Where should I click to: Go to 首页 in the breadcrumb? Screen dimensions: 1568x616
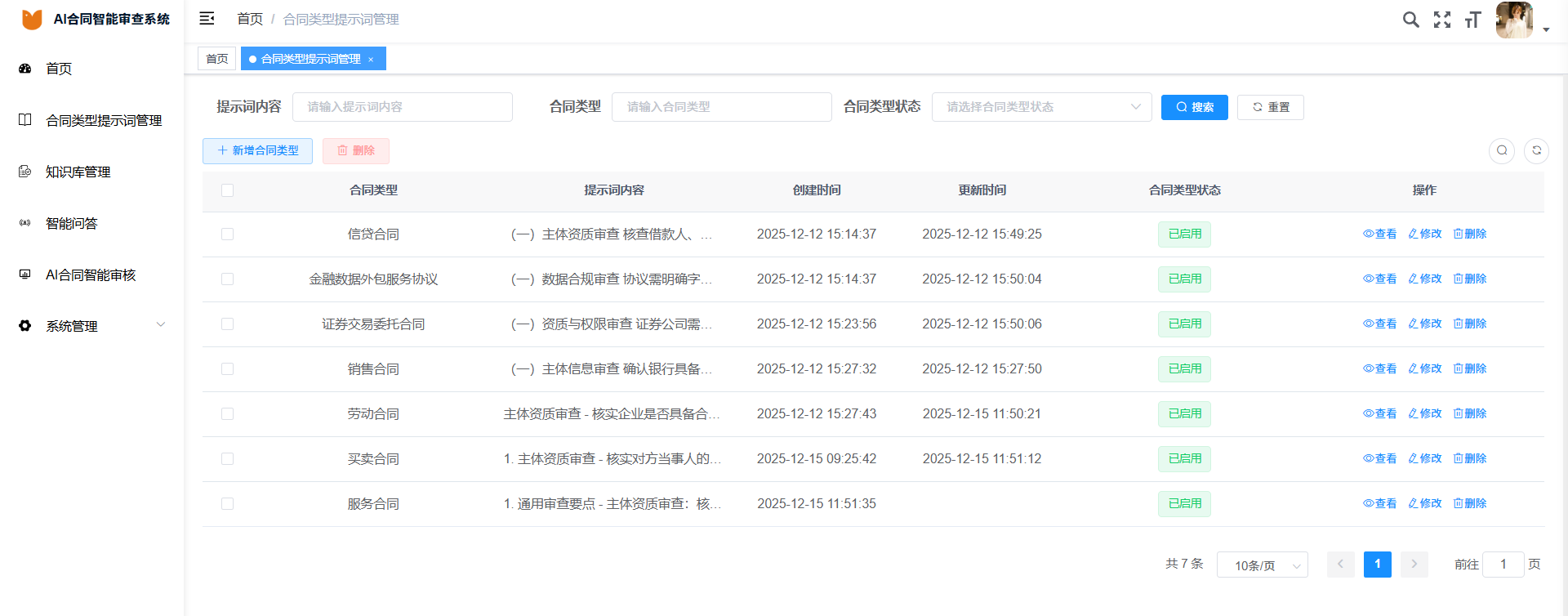pos(250,19)
